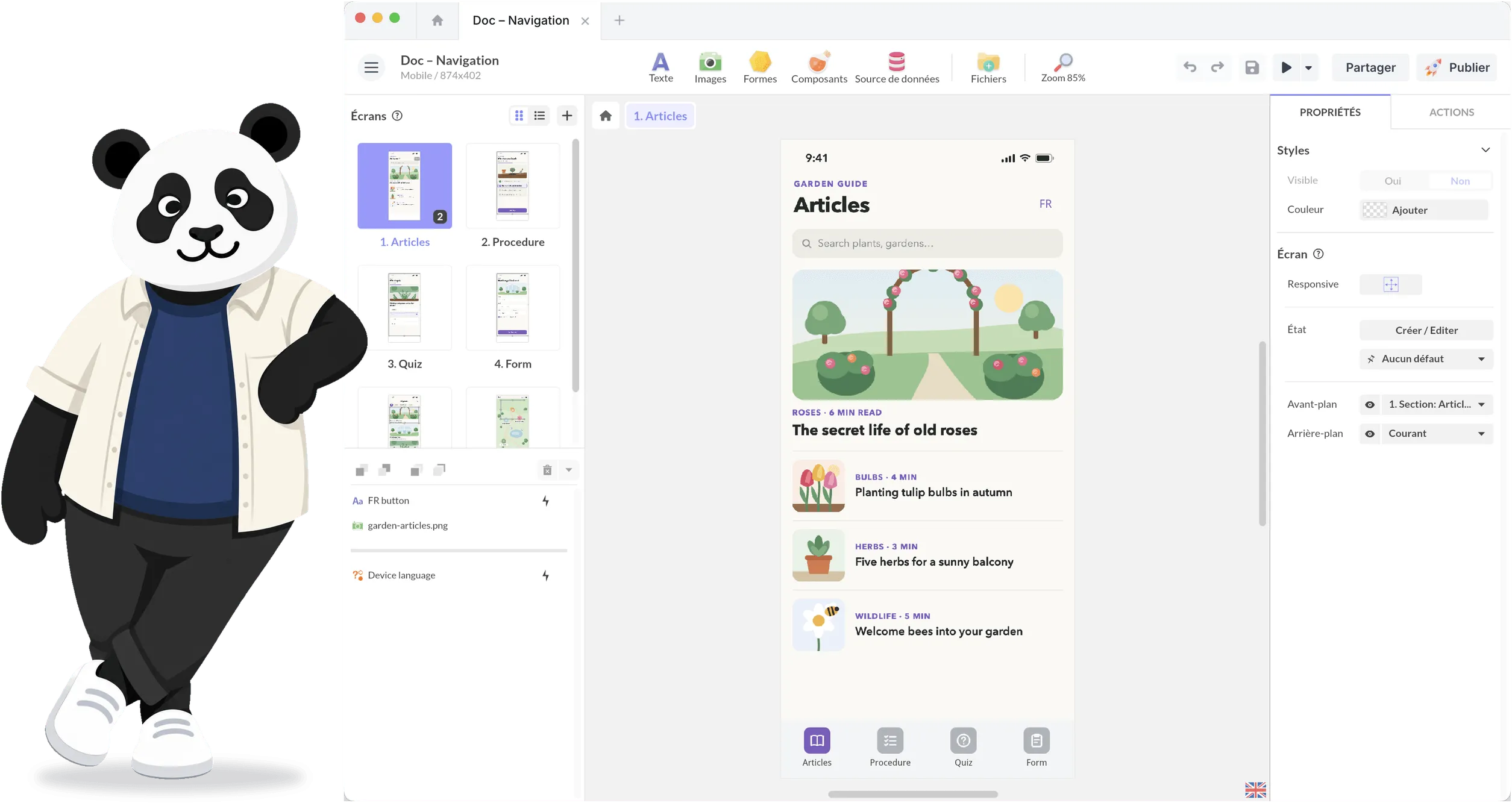Open the Formes shapes tool
The image size is (1512, 803).
[759, 67]
